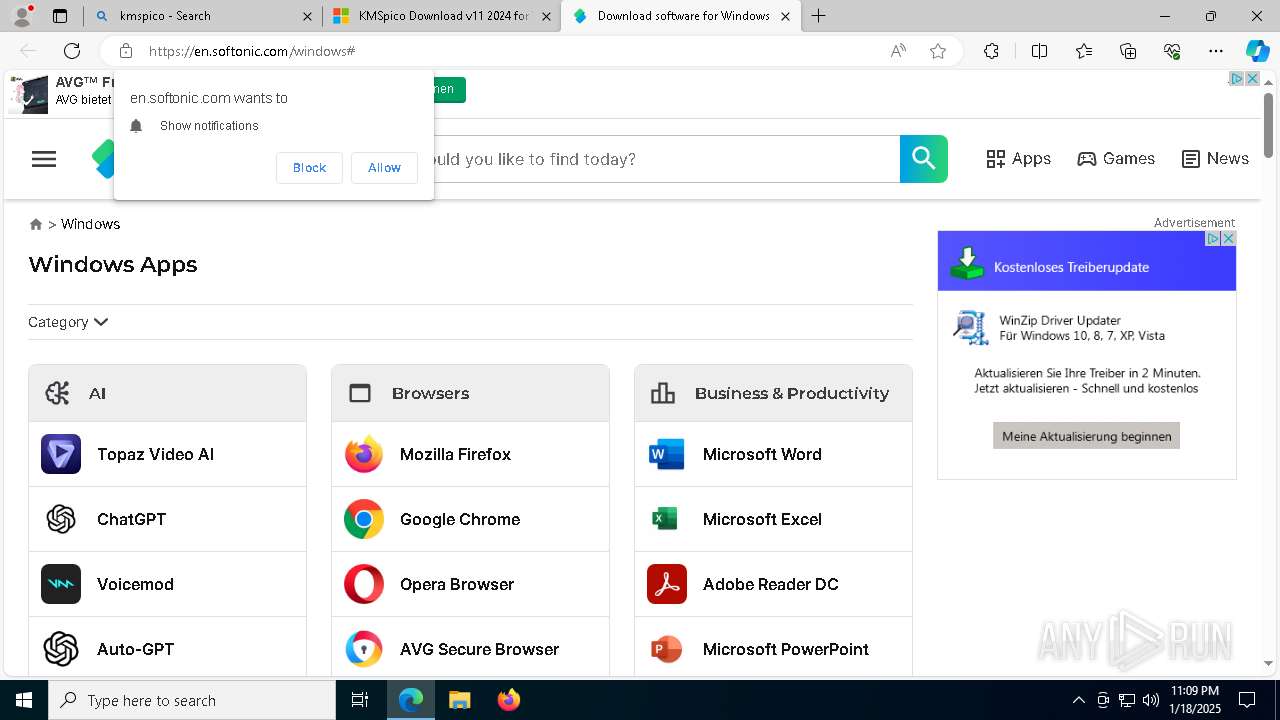
Task: Open Task View on the taskbar
Action: click(360, 700)
